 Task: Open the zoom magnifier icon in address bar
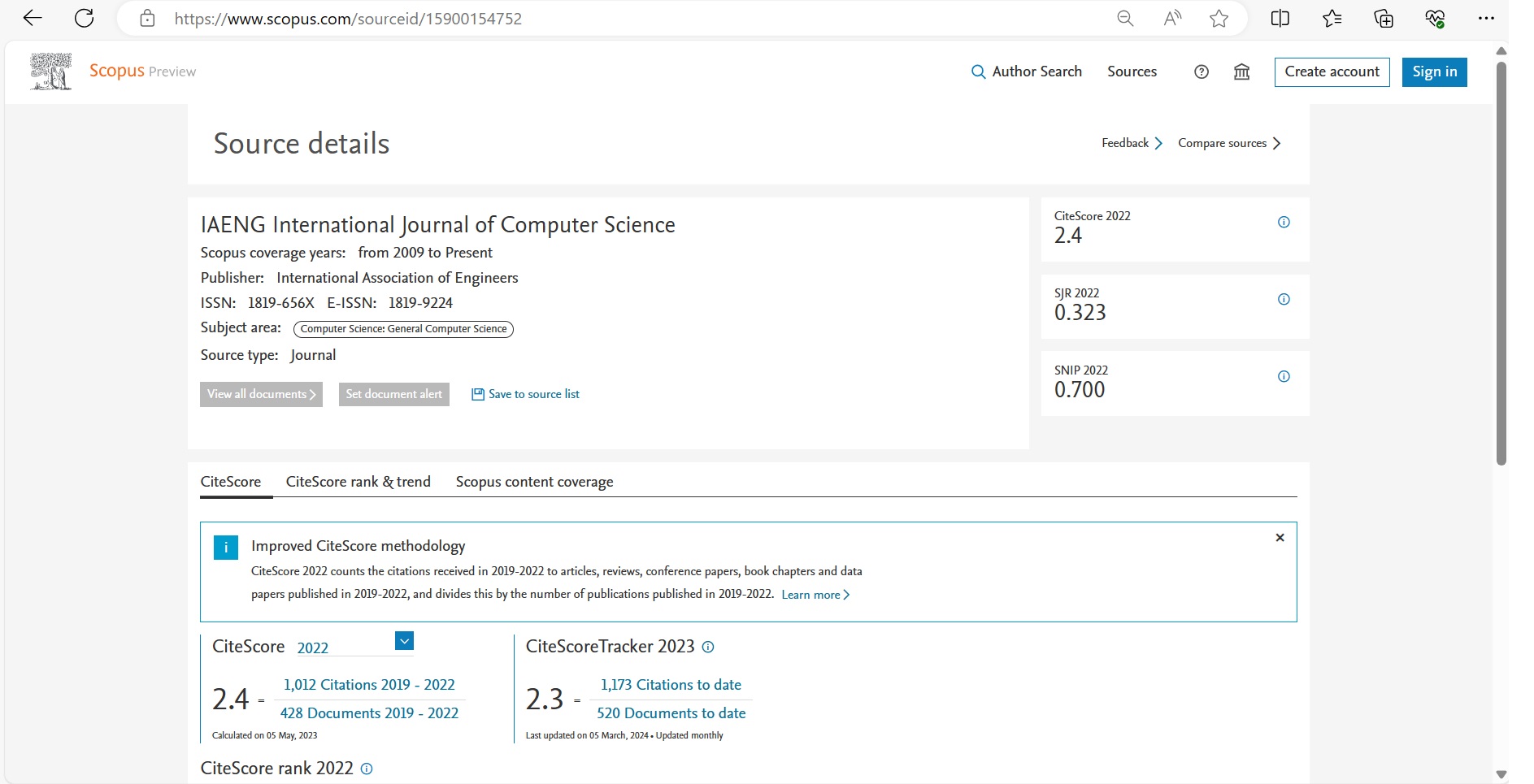click(1125, 19)
